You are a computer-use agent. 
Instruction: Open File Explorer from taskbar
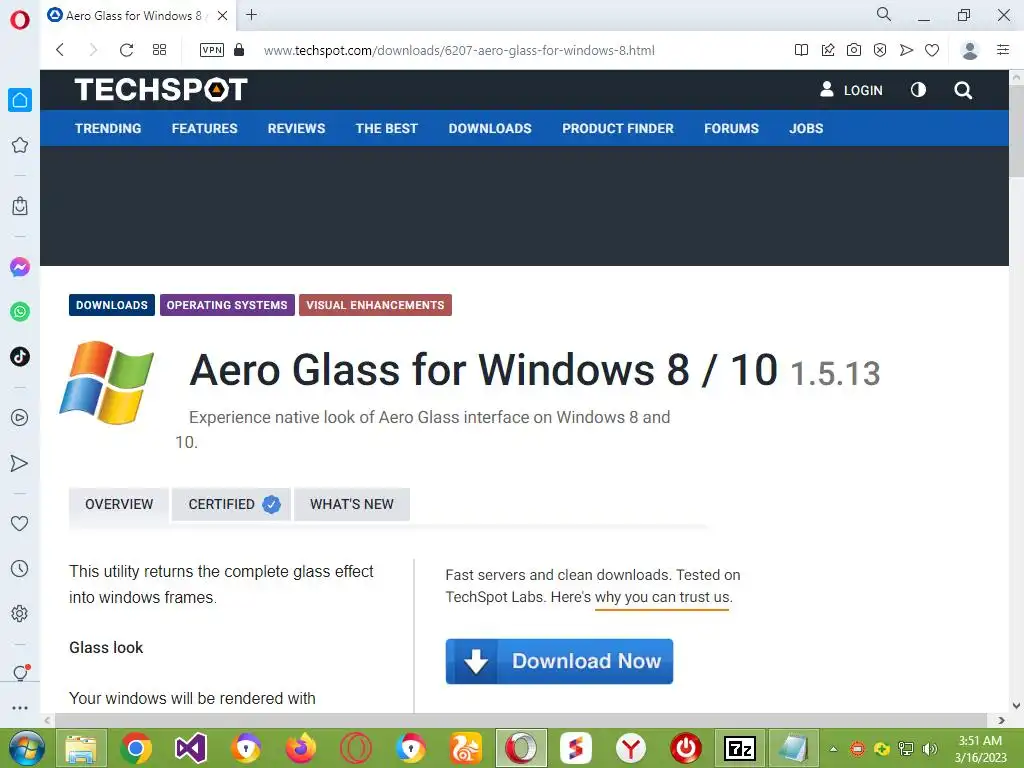click(81, 748)
